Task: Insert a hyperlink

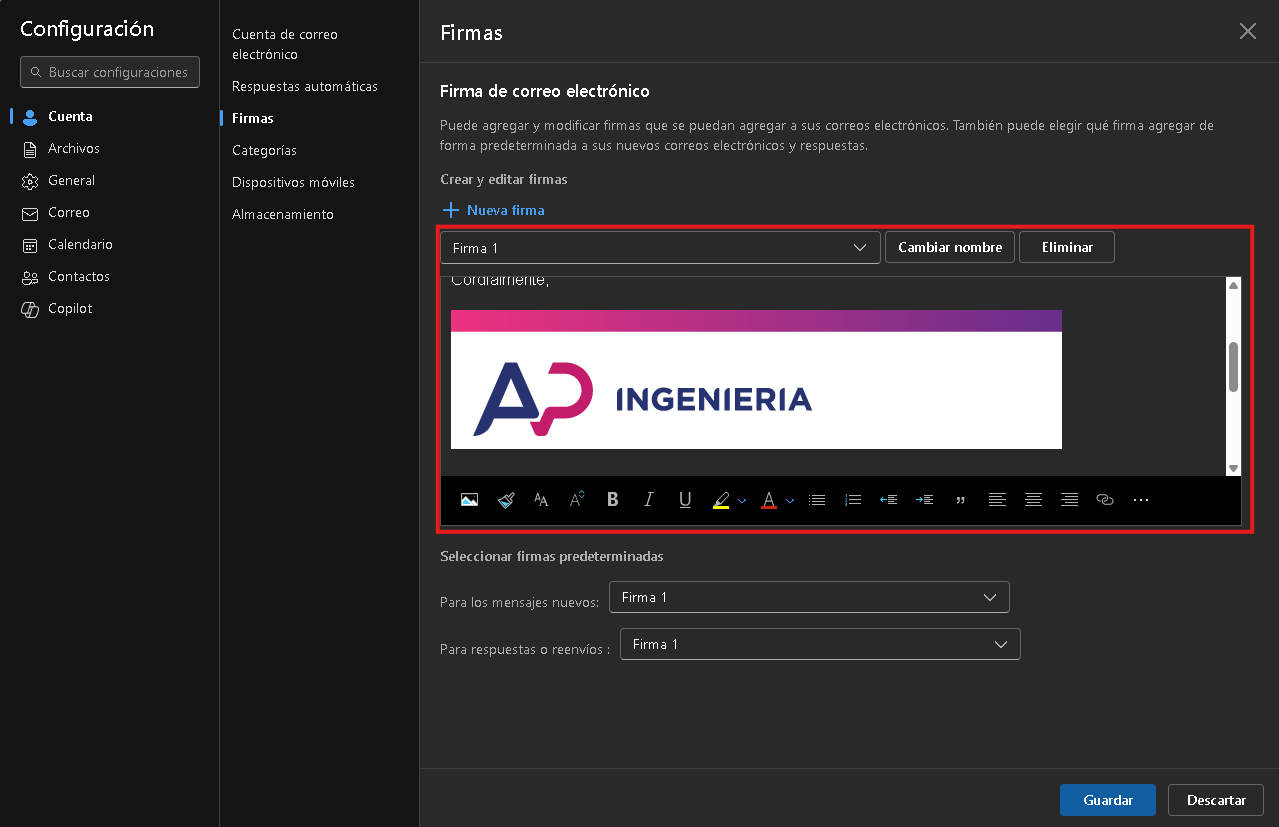Action: click(1105, 500)
